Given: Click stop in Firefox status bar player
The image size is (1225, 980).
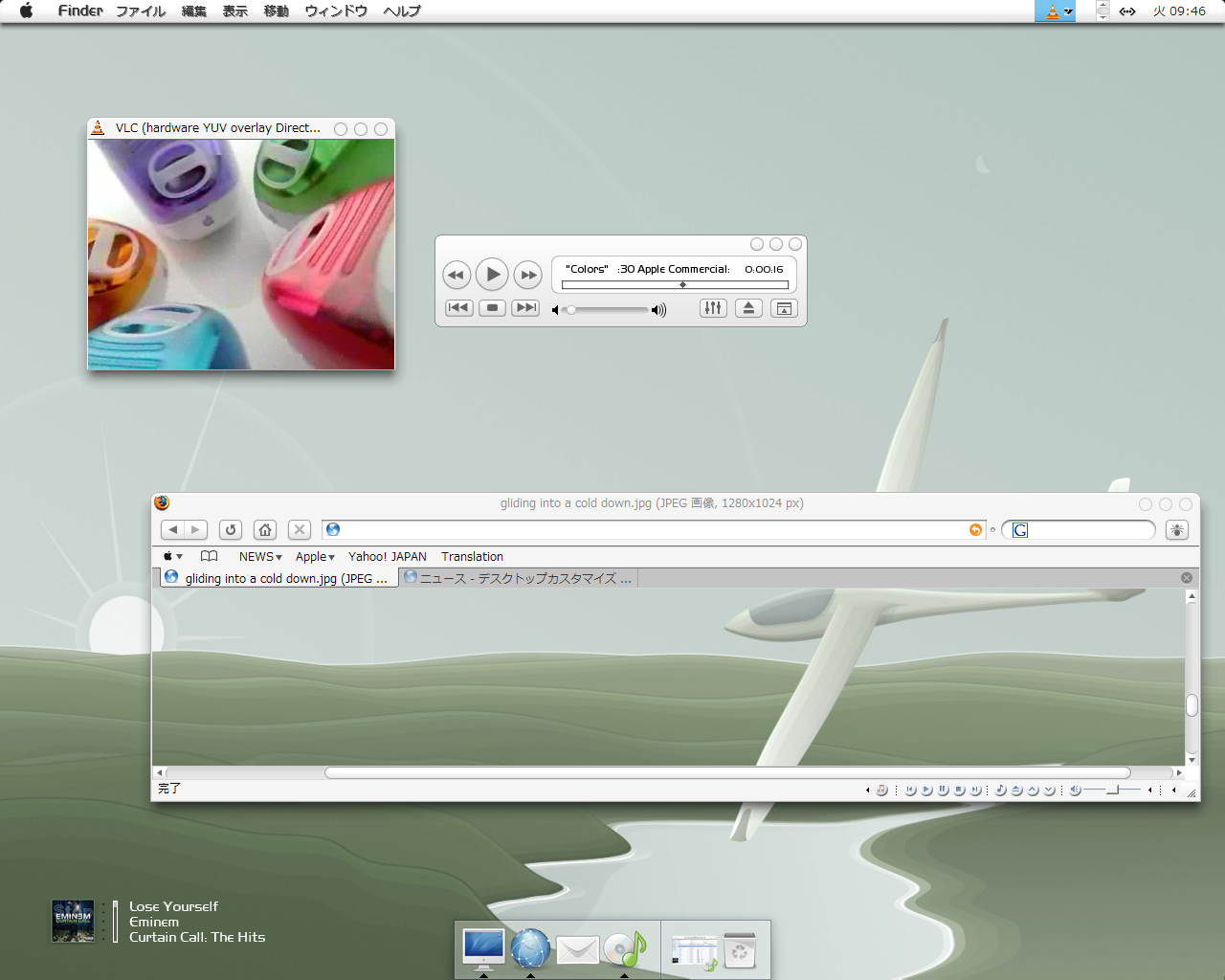Looking at the screenshot, I should pyautogui.click(x=959, y=790).
